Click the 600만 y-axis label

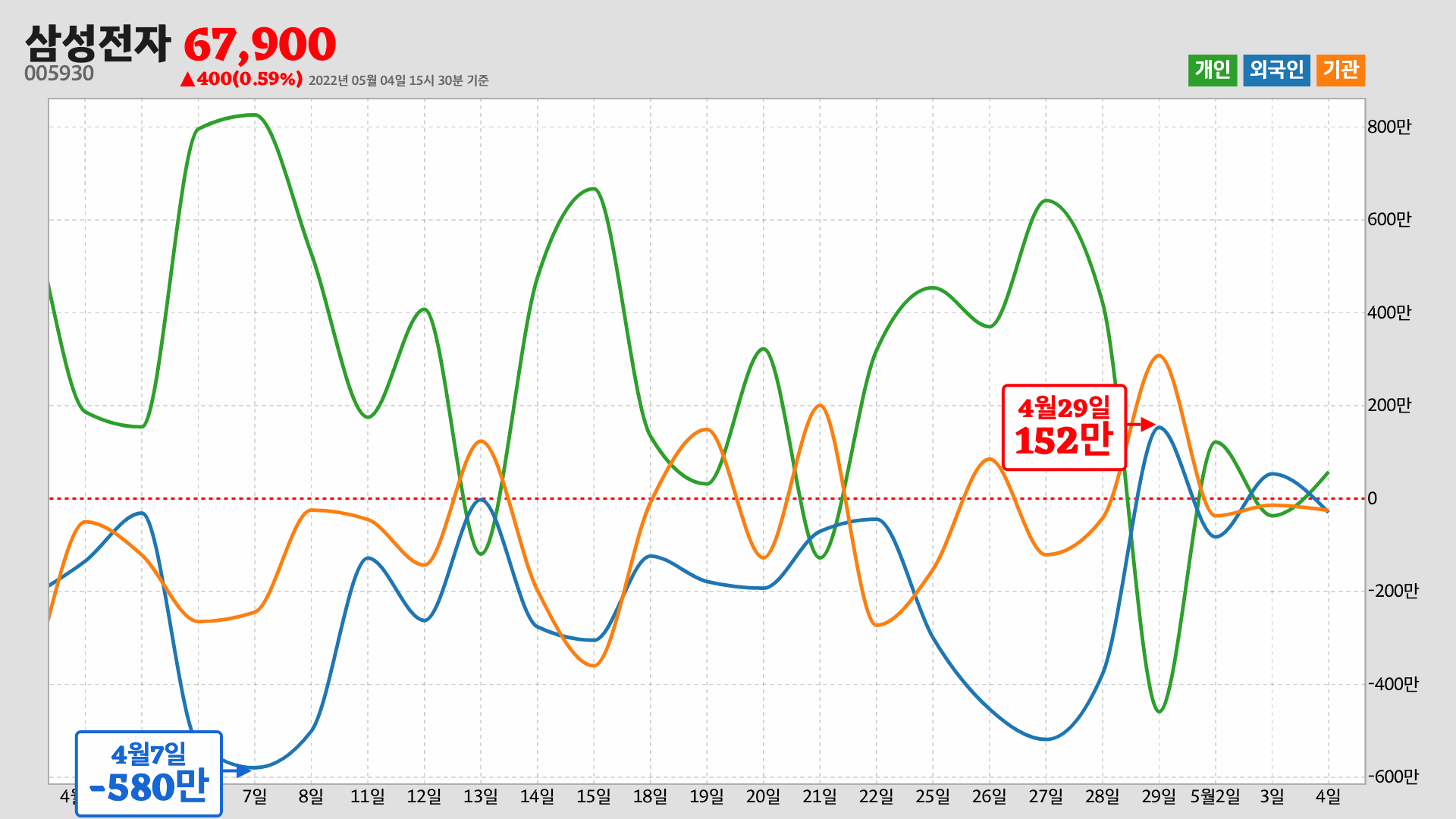tap(1389, 219)
